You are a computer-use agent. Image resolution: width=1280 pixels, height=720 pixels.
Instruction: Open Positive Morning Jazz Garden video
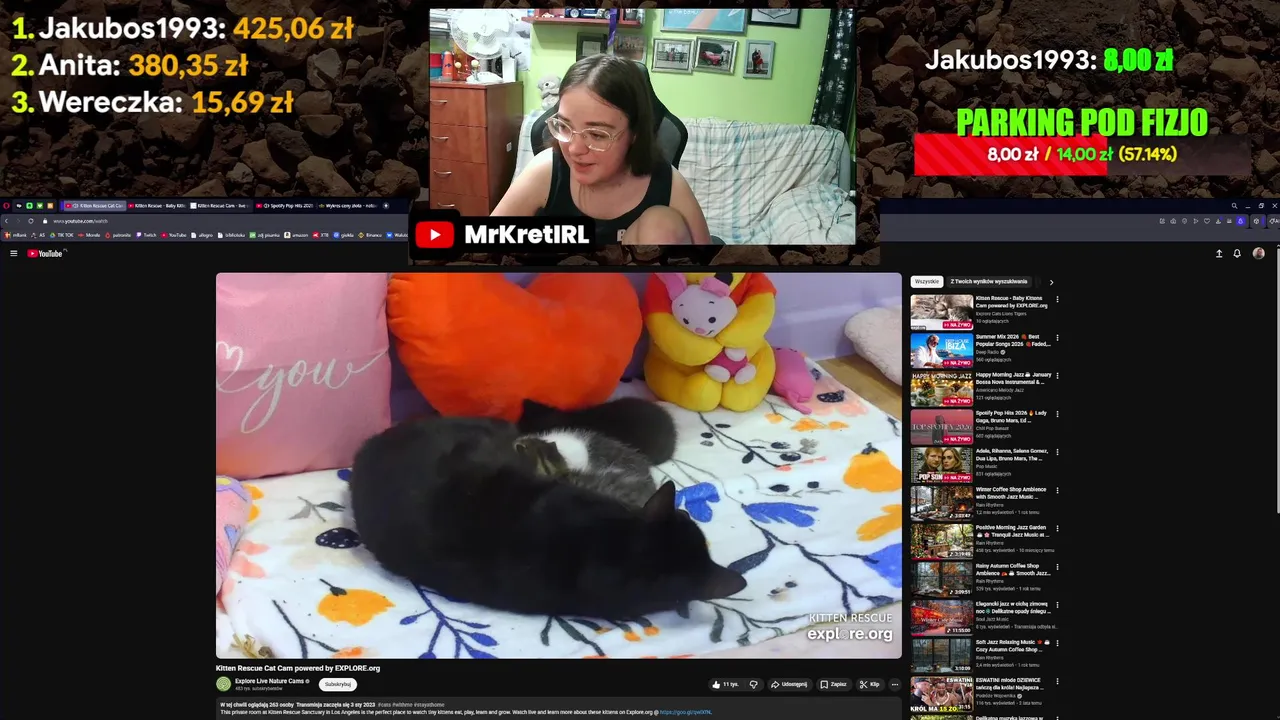tap(941, 541)
